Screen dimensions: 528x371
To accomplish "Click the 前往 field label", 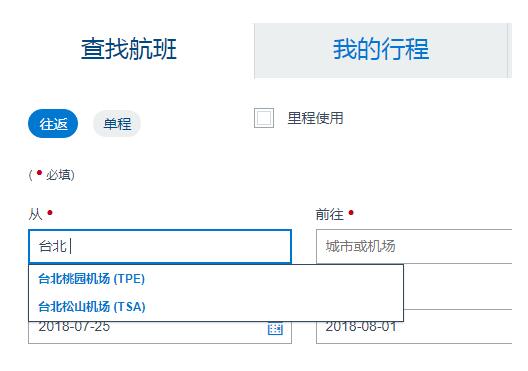I will pos(329,214).
